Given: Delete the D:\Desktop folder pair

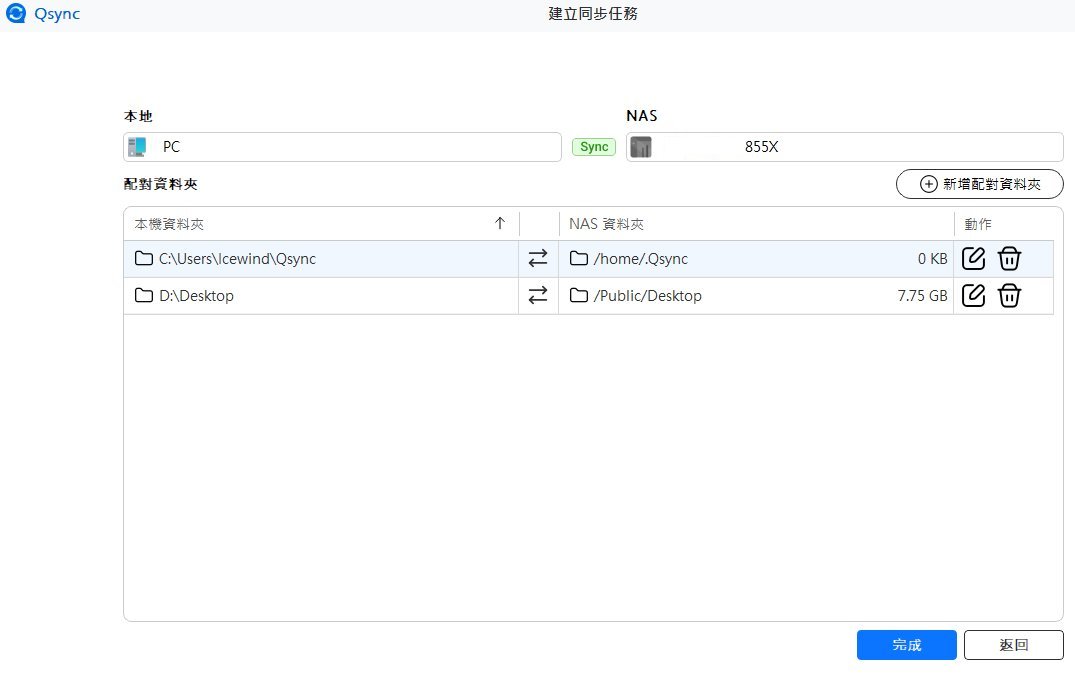Looking at the screenshot, I should point(1009,295).
